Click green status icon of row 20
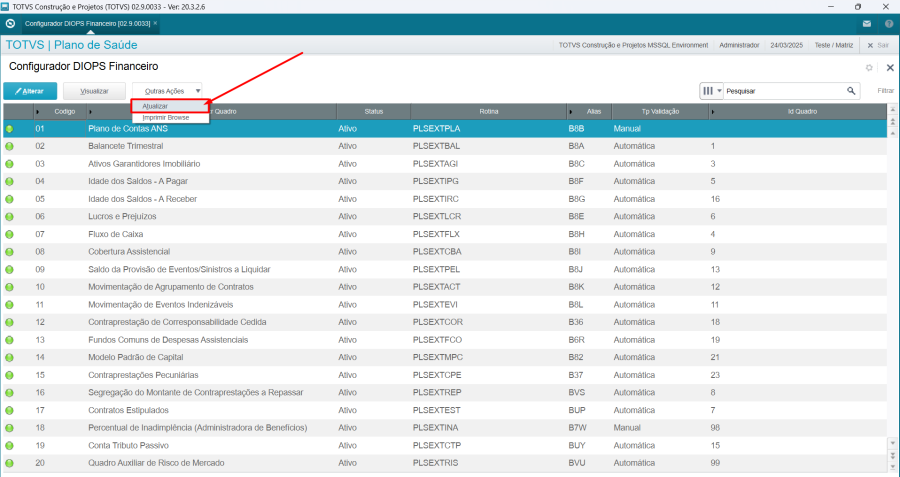The width and height of the screenshot is (900, 477). pyautogui.click(x=9, y=463)
